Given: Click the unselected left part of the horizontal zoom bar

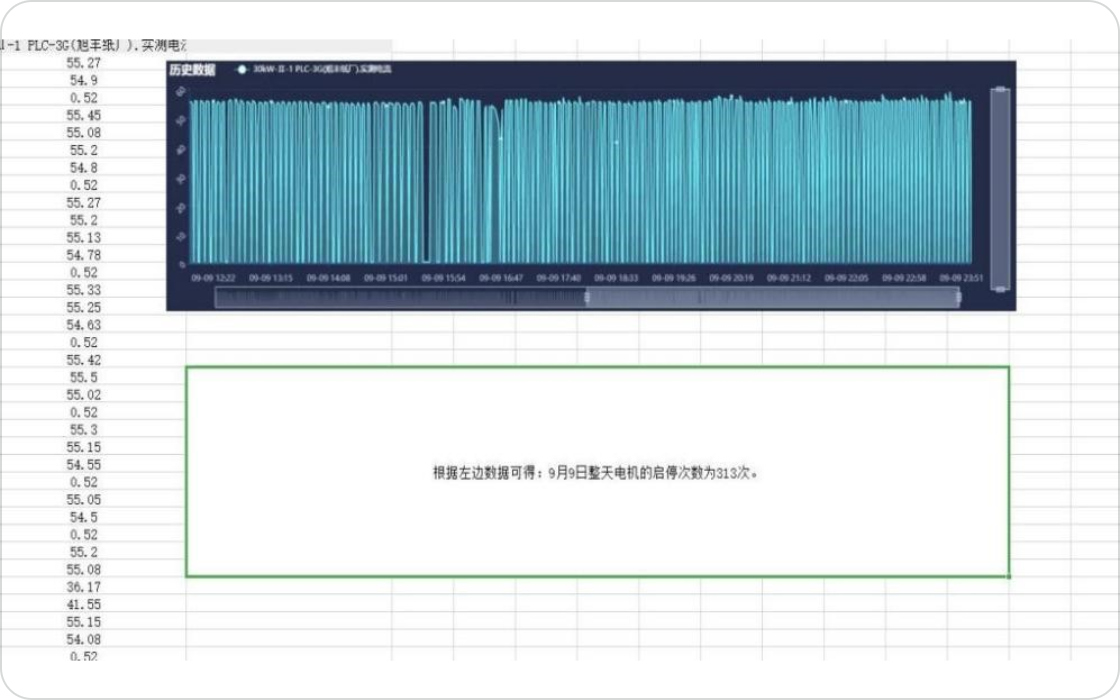Looking at the screenshot, I should click(x=400, y=297).
